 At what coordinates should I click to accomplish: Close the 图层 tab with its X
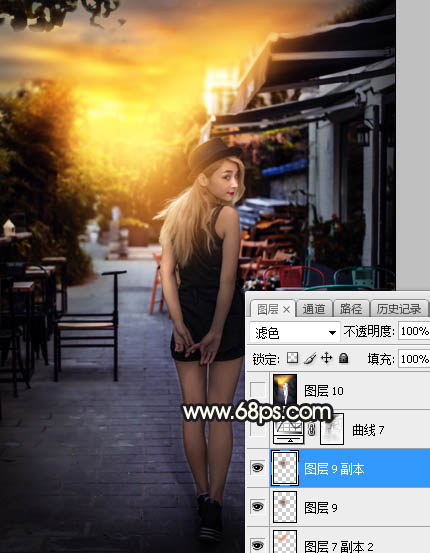[x=286, y=310]
